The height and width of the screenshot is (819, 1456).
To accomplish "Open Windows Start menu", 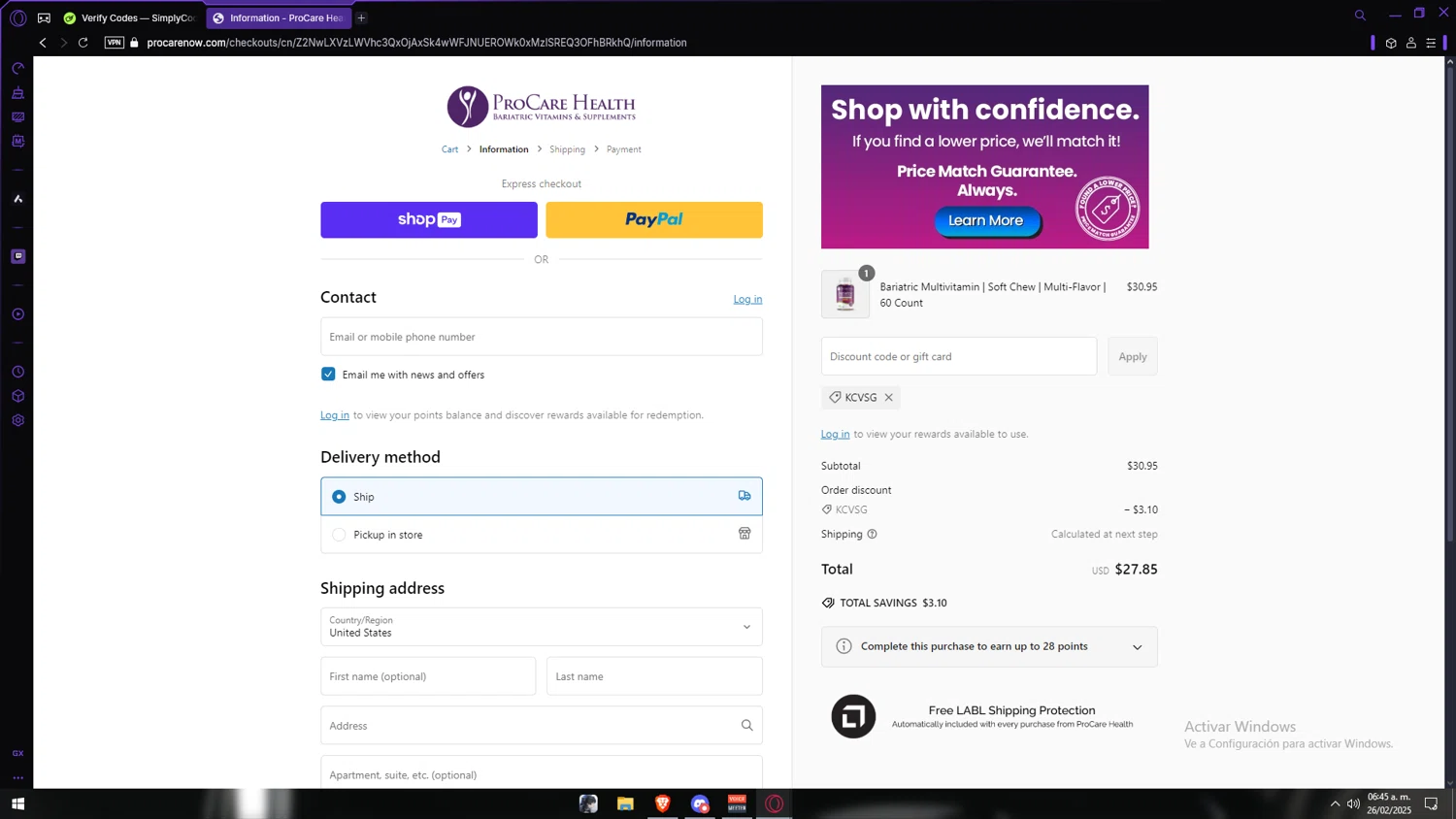I will [17, 803].
